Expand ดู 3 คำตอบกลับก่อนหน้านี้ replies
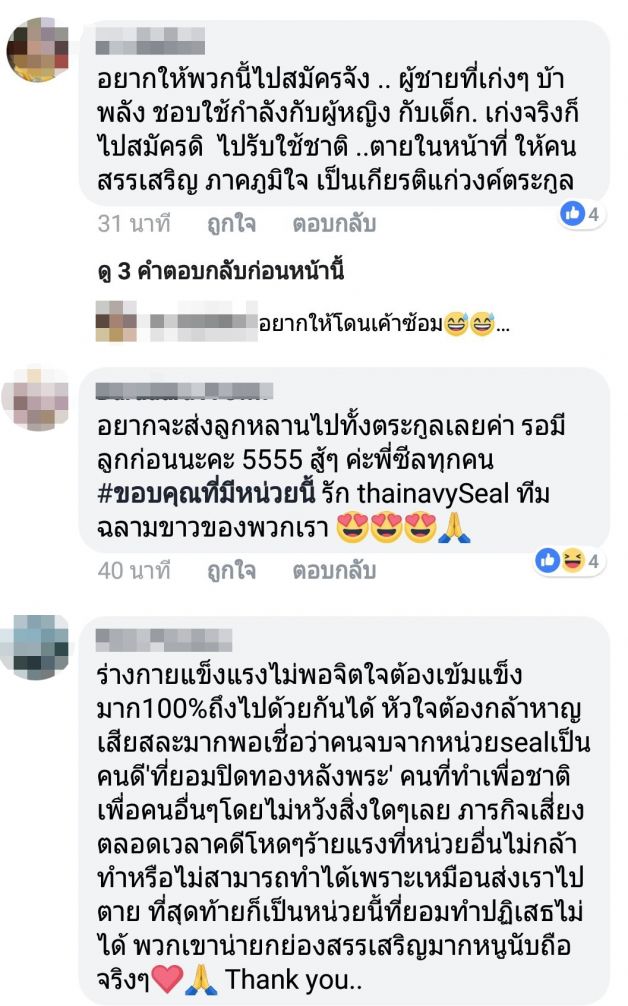628x1006 pixels. point(221,271)
